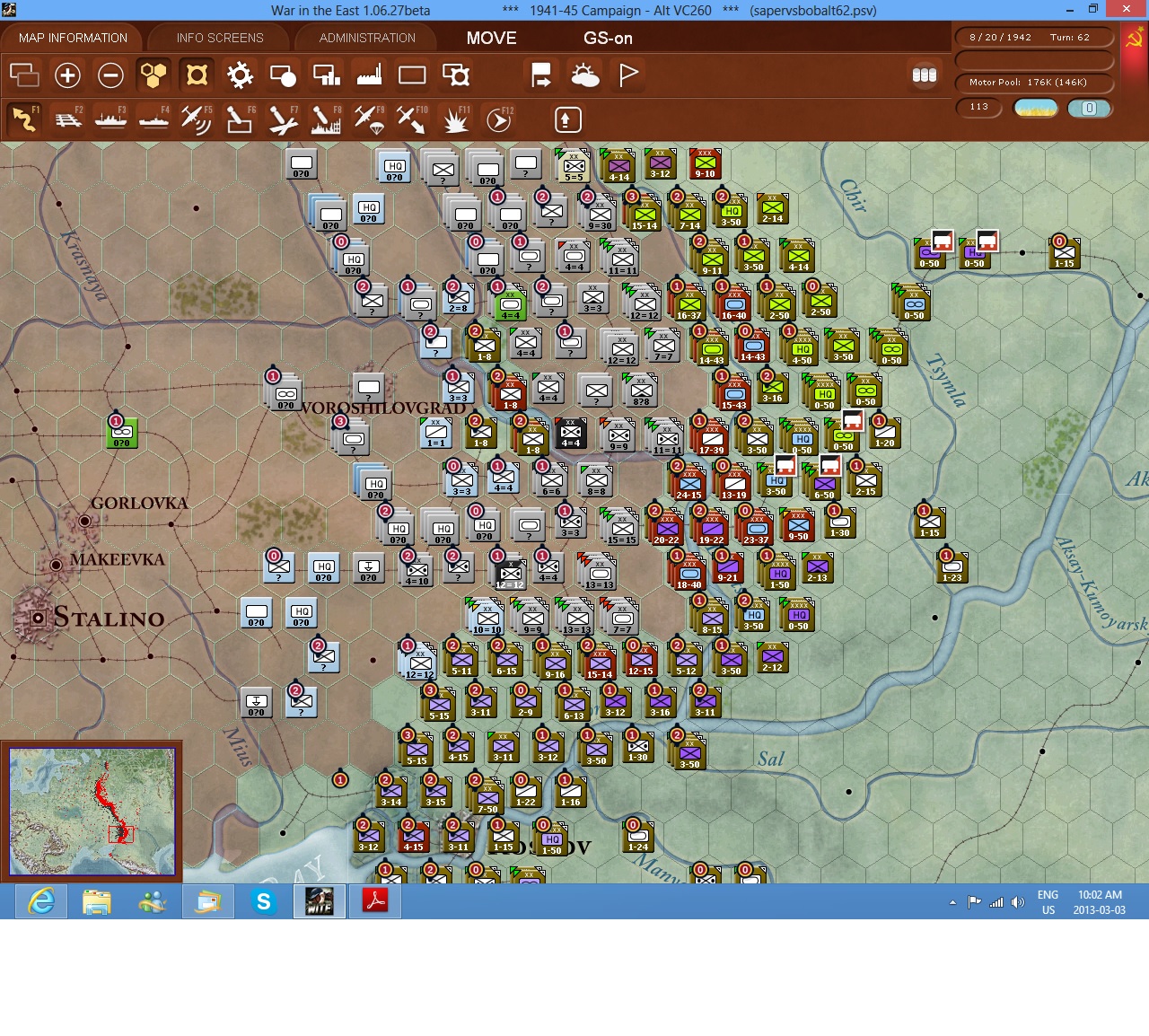Viewport: 1149px width, 1036px height.
Task: Select the F7 bomb airfield mode icon
Action: point(283,119)
